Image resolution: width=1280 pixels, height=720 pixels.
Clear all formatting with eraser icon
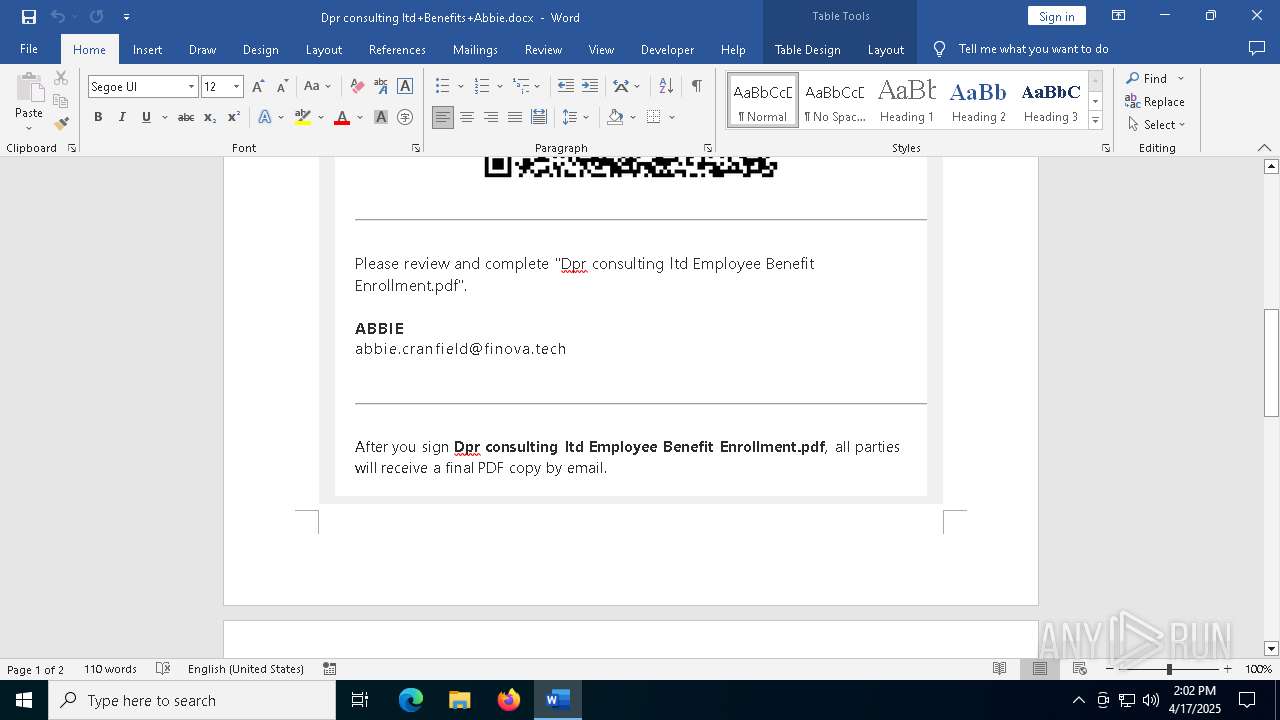(x=357, y=87)
